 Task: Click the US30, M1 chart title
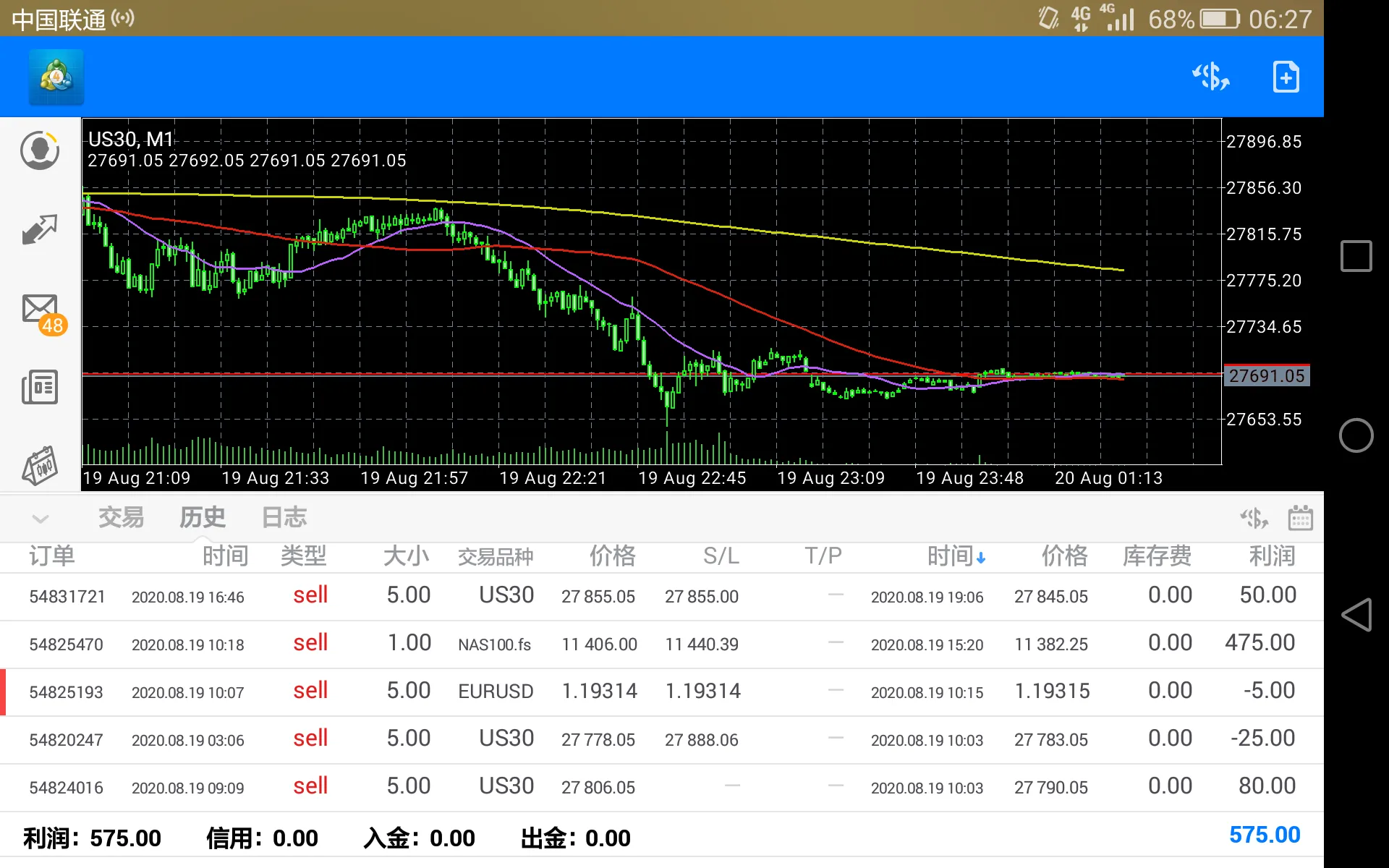coord(131,139)
